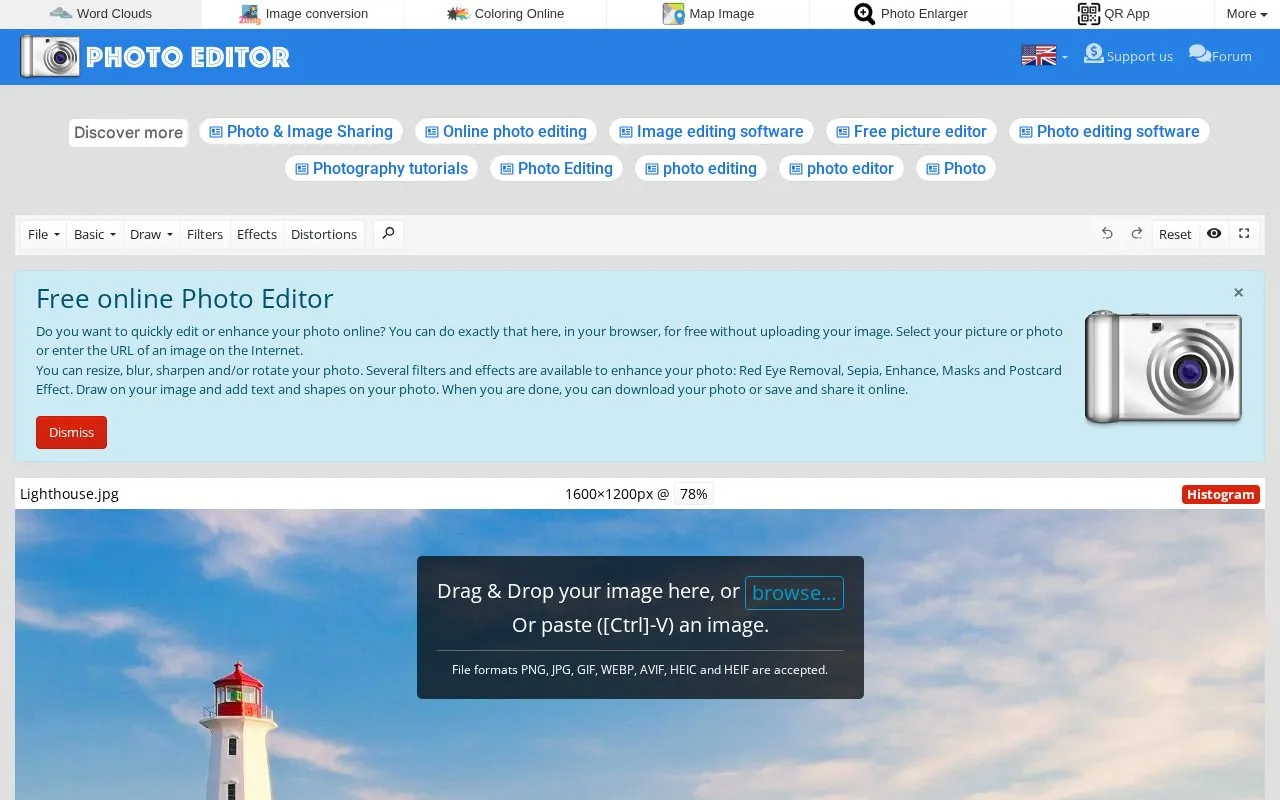1280x800 pixels.
Task: Click the capitalized Photo Editing link
Action: (x=556, y=168)
